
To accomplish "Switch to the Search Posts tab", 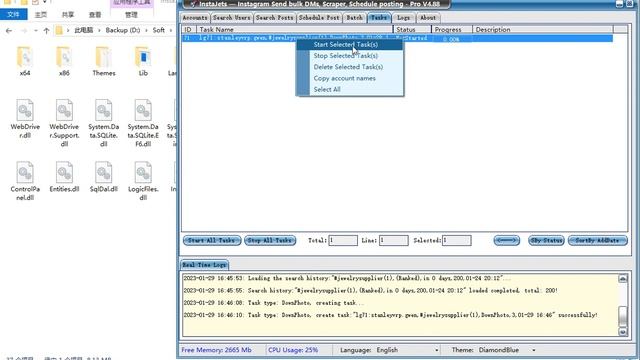I will point(274,18).
